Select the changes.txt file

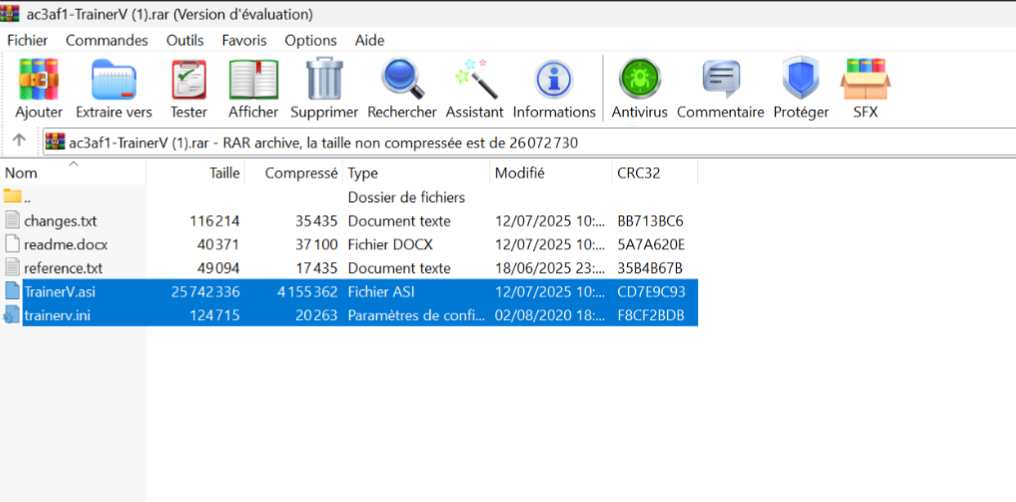point(60,221)
